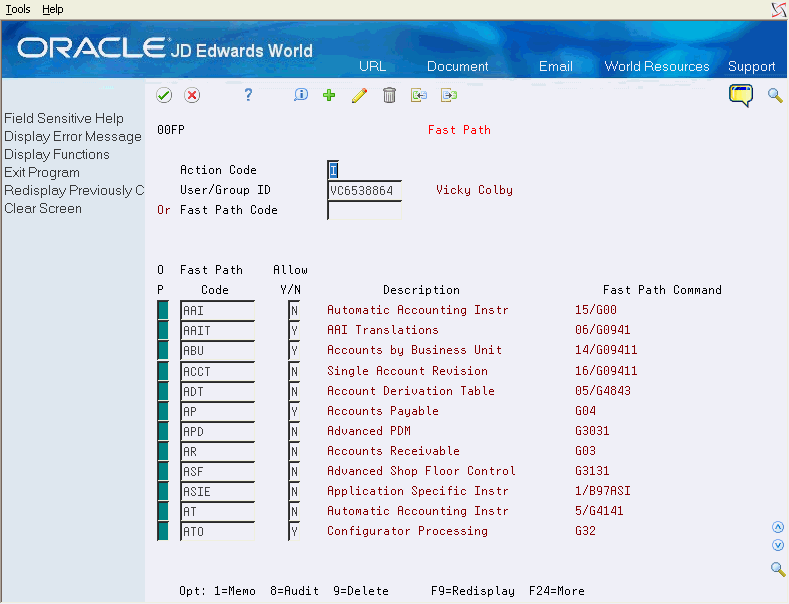This screenshot has width=789, height=604.
Task: Click the description 'Advanced Shop Floor Control'
Action: [x=421, y=471]
